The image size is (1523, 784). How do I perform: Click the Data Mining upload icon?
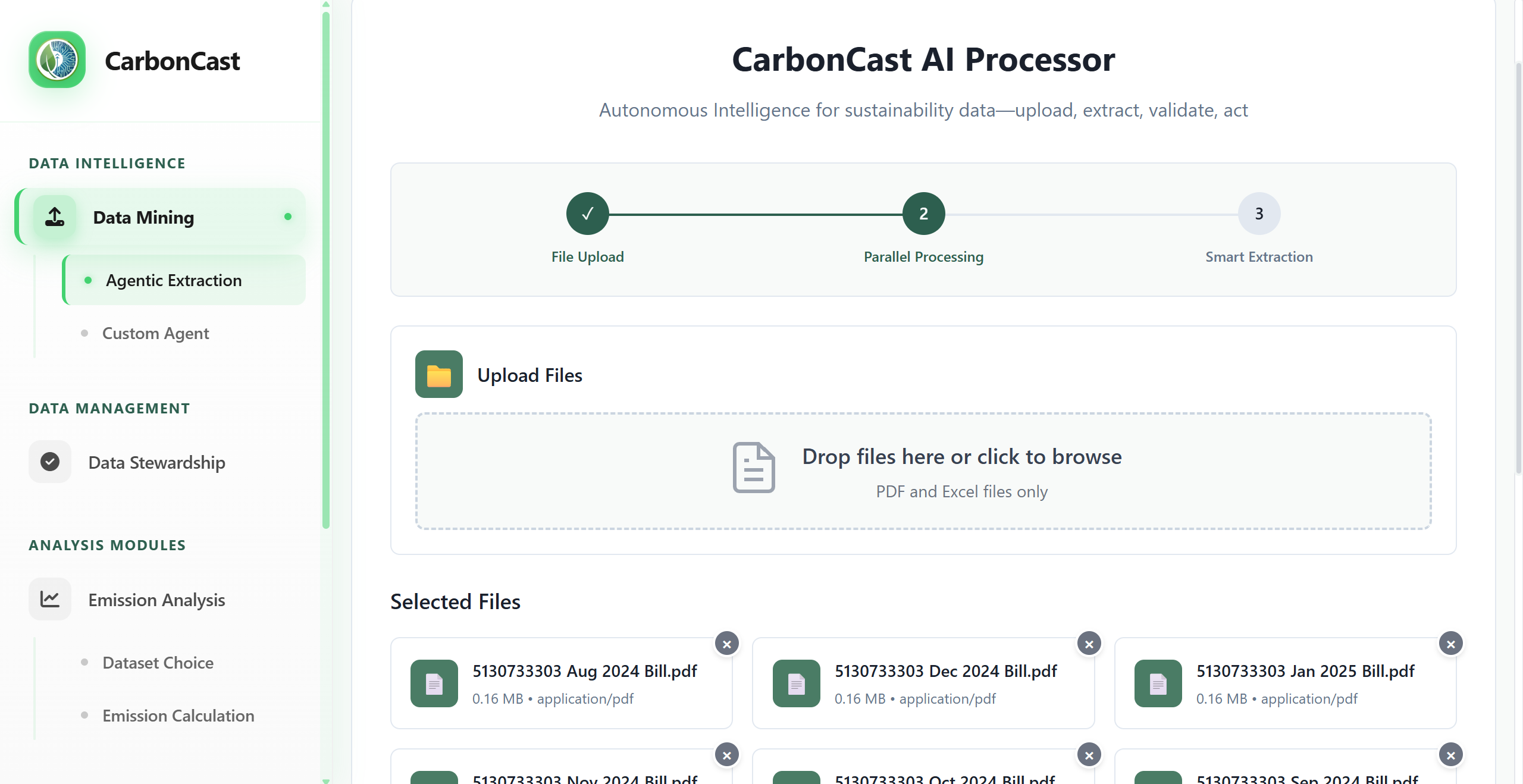pos(55,217)
